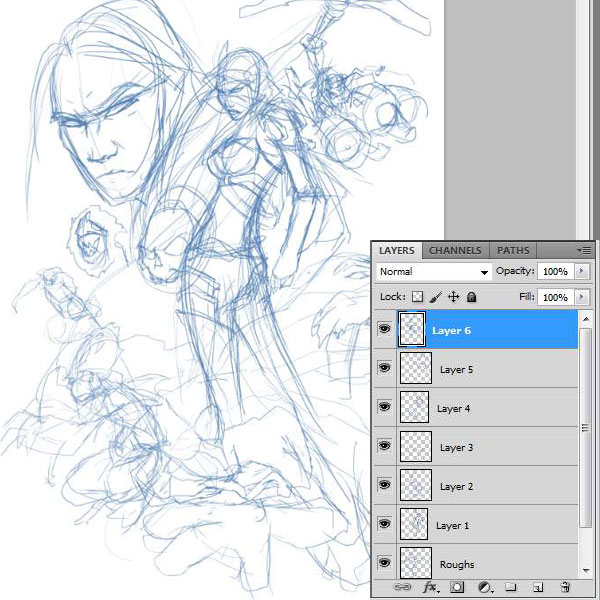
Task: Select the Roughs layer name
Action: (457, 564)
